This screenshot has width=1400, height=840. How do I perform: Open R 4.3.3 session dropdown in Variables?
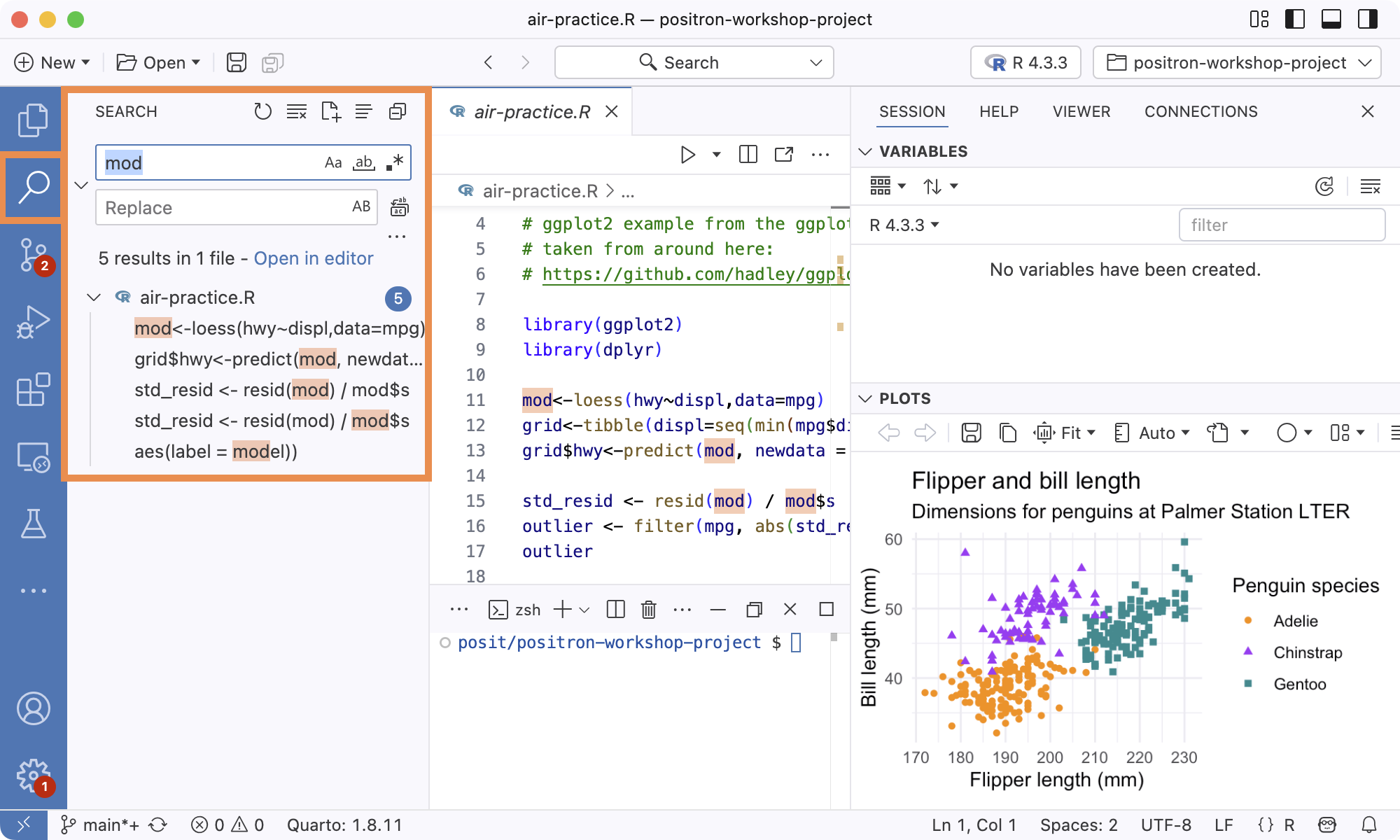[904, 225]
